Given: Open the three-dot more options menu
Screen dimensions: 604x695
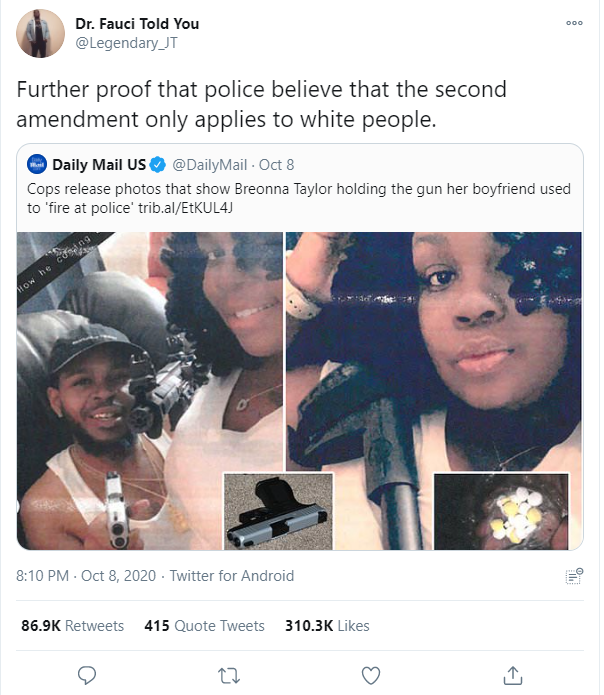Looking at the screenshot, I should pos(574,23).
